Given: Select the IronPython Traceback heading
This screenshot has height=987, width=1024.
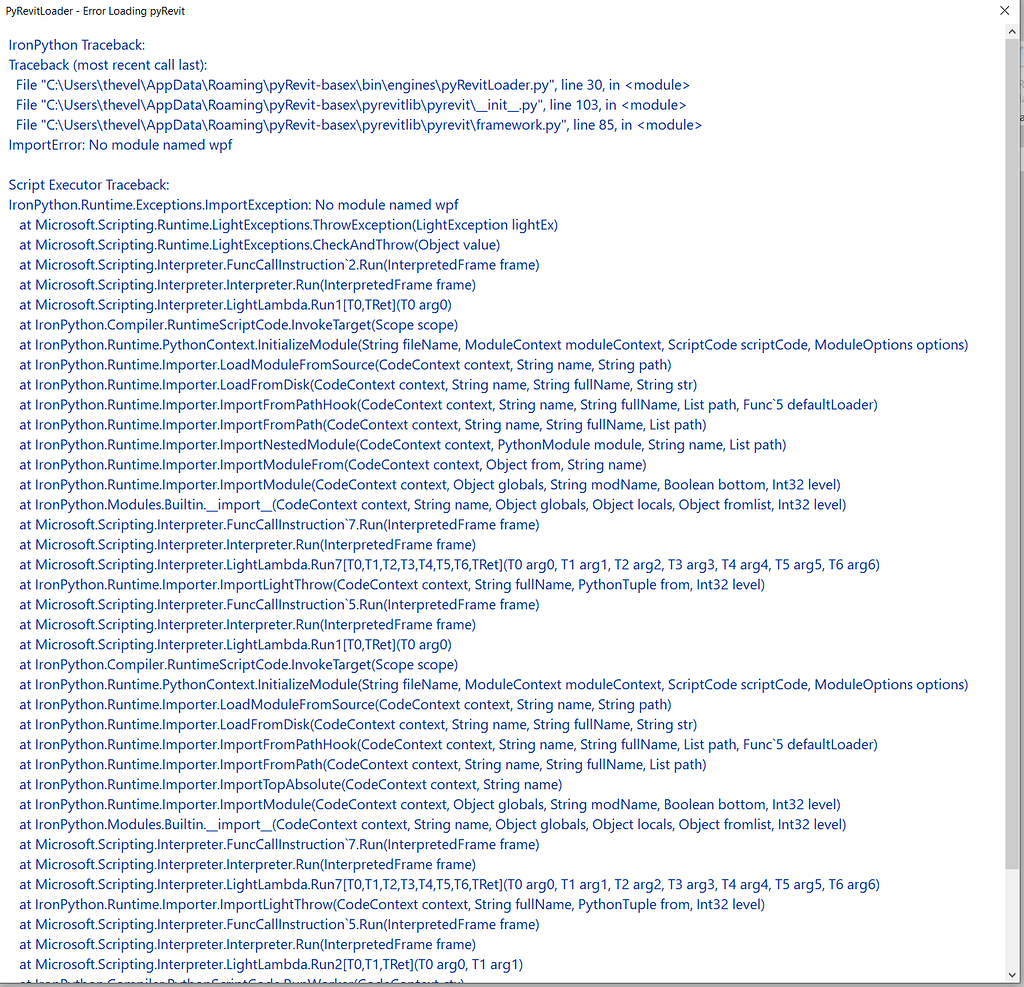Looking at the screenshot, I should tap(75, 45).
